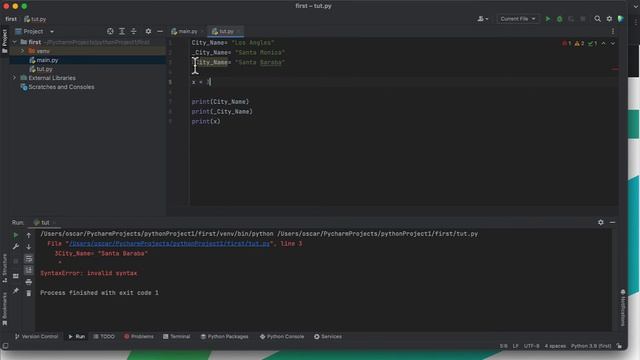The image size is (640, 360).
Task: Open the Bookmarks vertical side tab
Action: point(4,309)
